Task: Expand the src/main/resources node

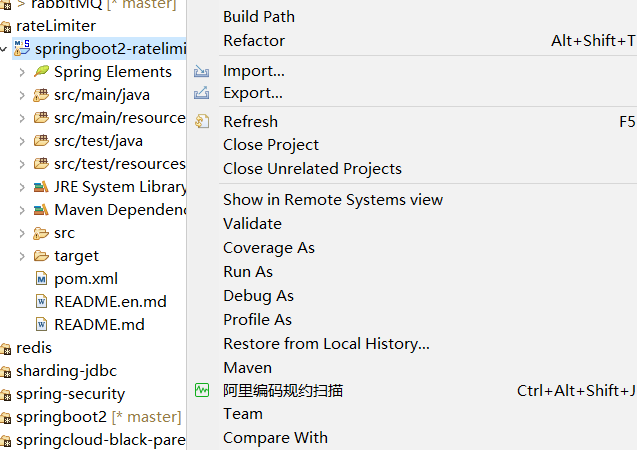Action: (22, 118)
